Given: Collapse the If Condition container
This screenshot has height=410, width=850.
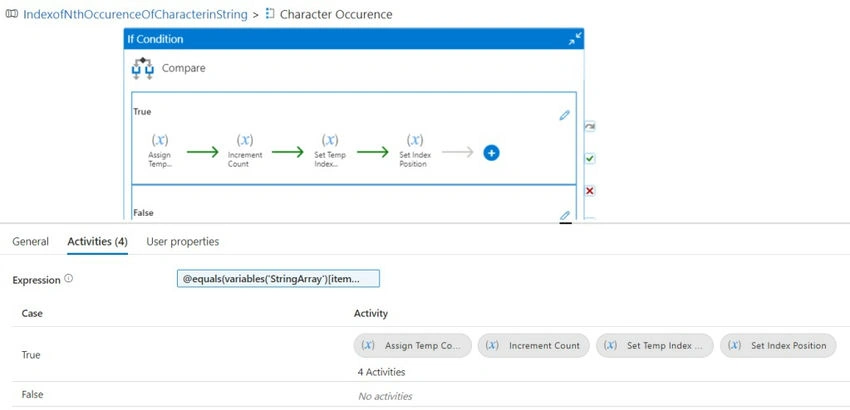Looking at the screenshot, I should pyautogui.click(x=575, y=39).
